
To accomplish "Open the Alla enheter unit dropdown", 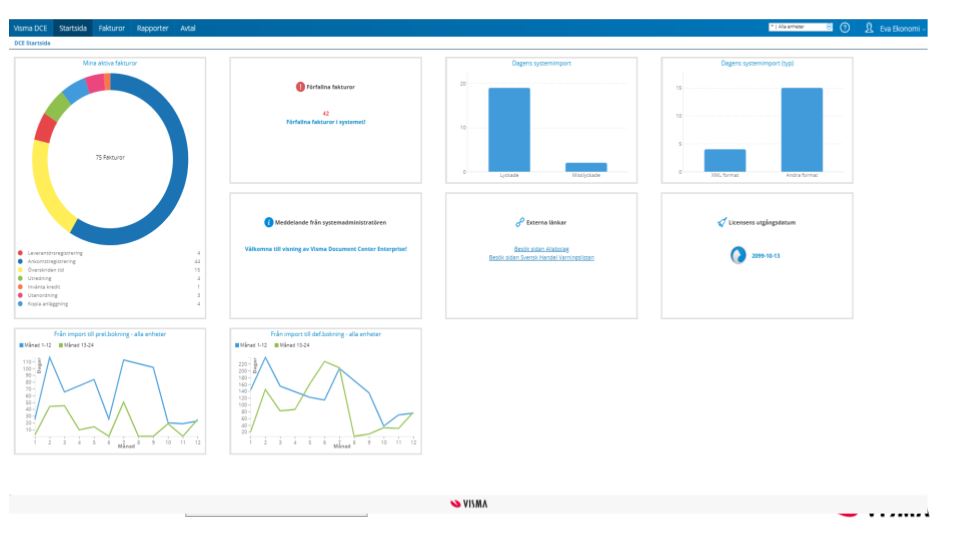I will tap(800, 27).
